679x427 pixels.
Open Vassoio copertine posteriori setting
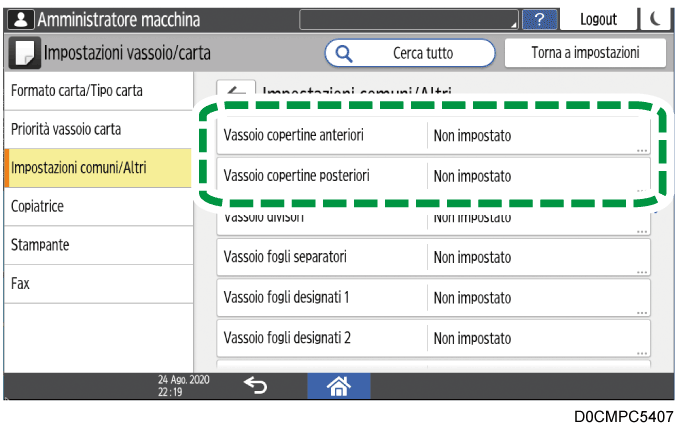coord(433,176)
